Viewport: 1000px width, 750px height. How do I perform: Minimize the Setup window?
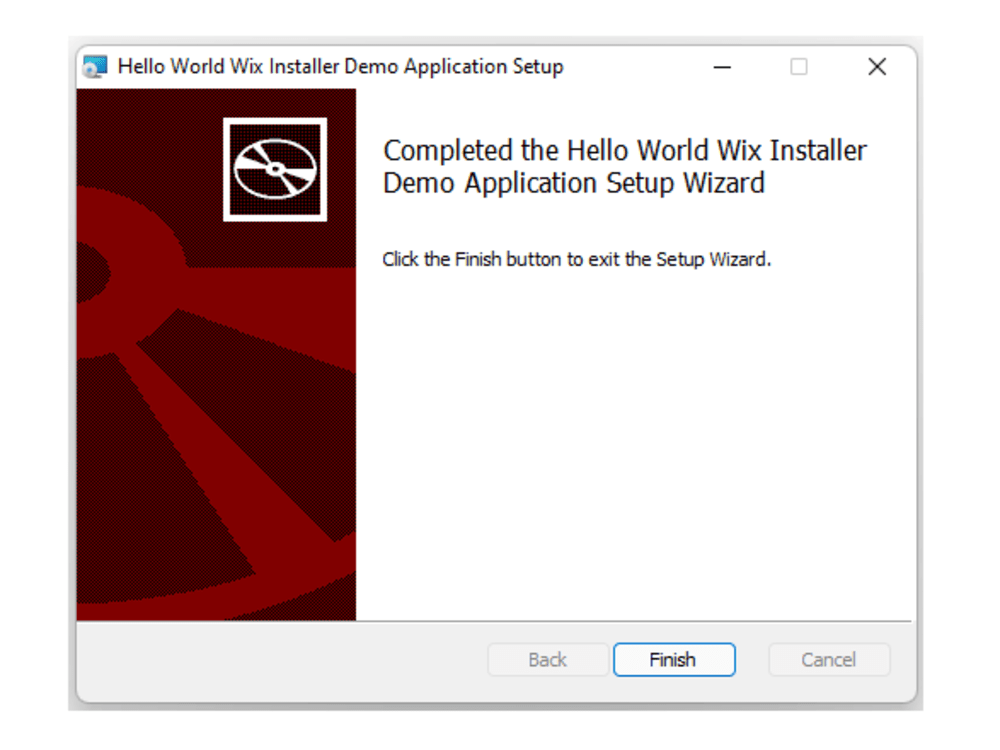tap(722, 66)
